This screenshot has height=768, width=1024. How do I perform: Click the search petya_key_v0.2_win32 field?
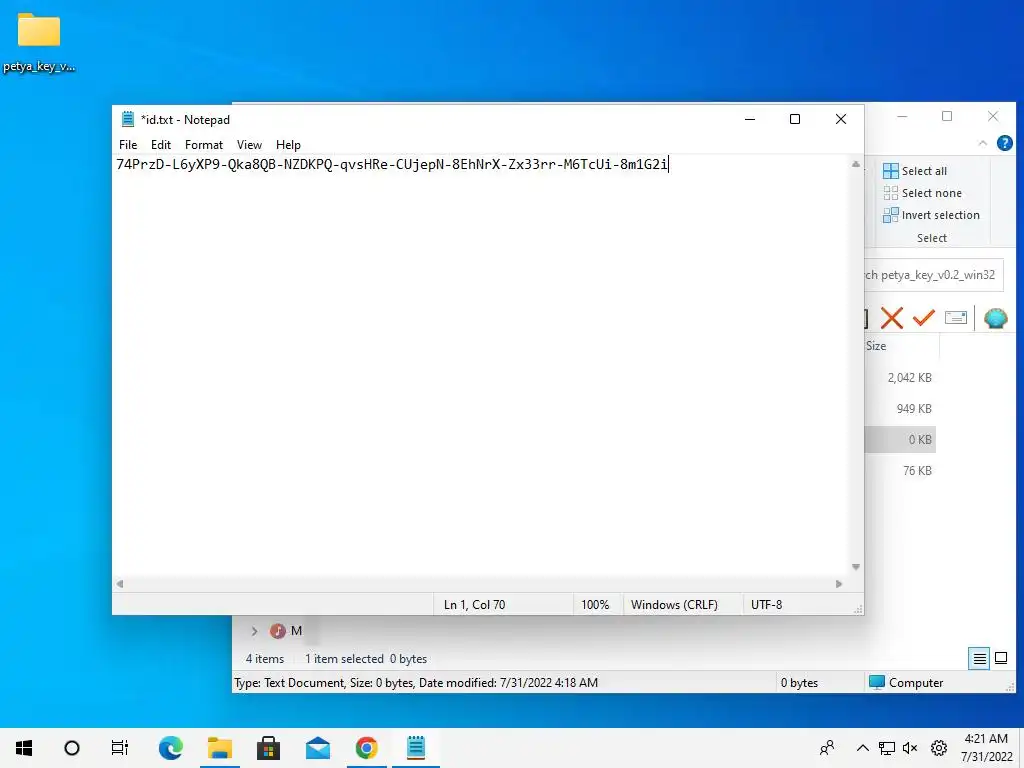click(x=934, y=275)
